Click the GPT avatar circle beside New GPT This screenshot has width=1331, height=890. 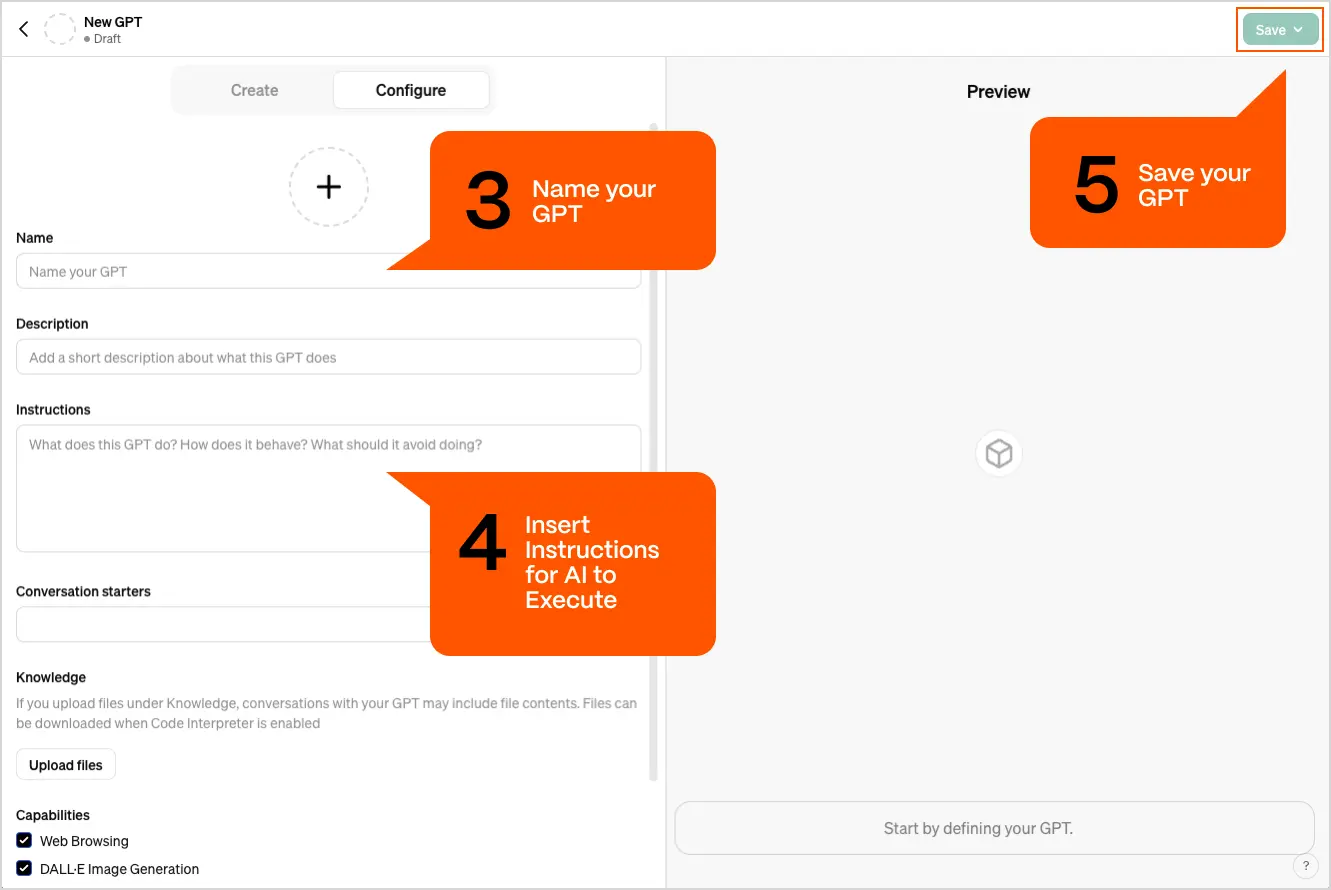point(60,28)
